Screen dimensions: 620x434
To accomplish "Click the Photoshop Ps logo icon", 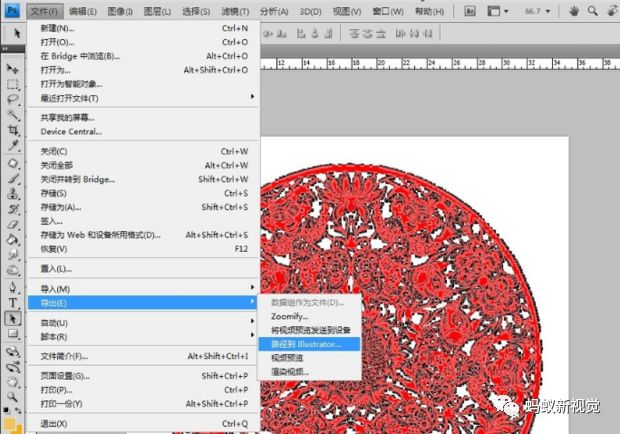I will click(x=12, y=10).
